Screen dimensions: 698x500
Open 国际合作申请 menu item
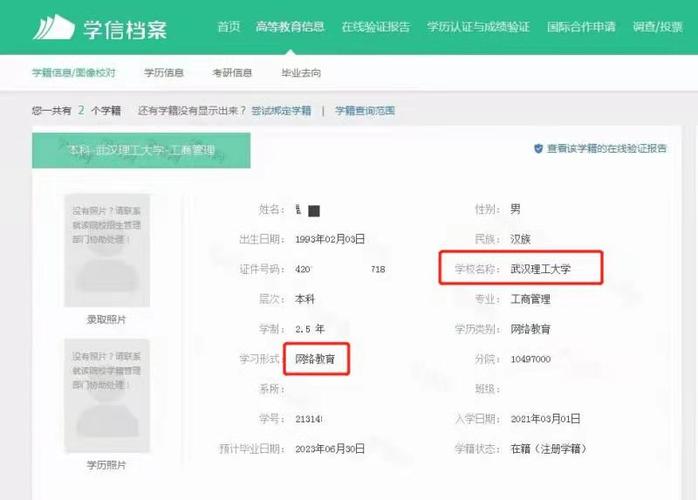(581, 27)
